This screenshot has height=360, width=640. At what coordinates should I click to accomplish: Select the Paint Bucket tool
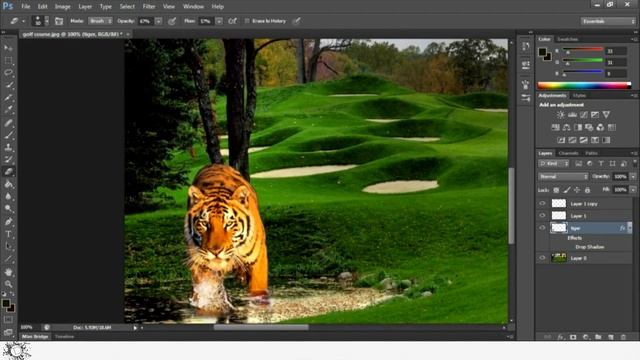[8, 184]
